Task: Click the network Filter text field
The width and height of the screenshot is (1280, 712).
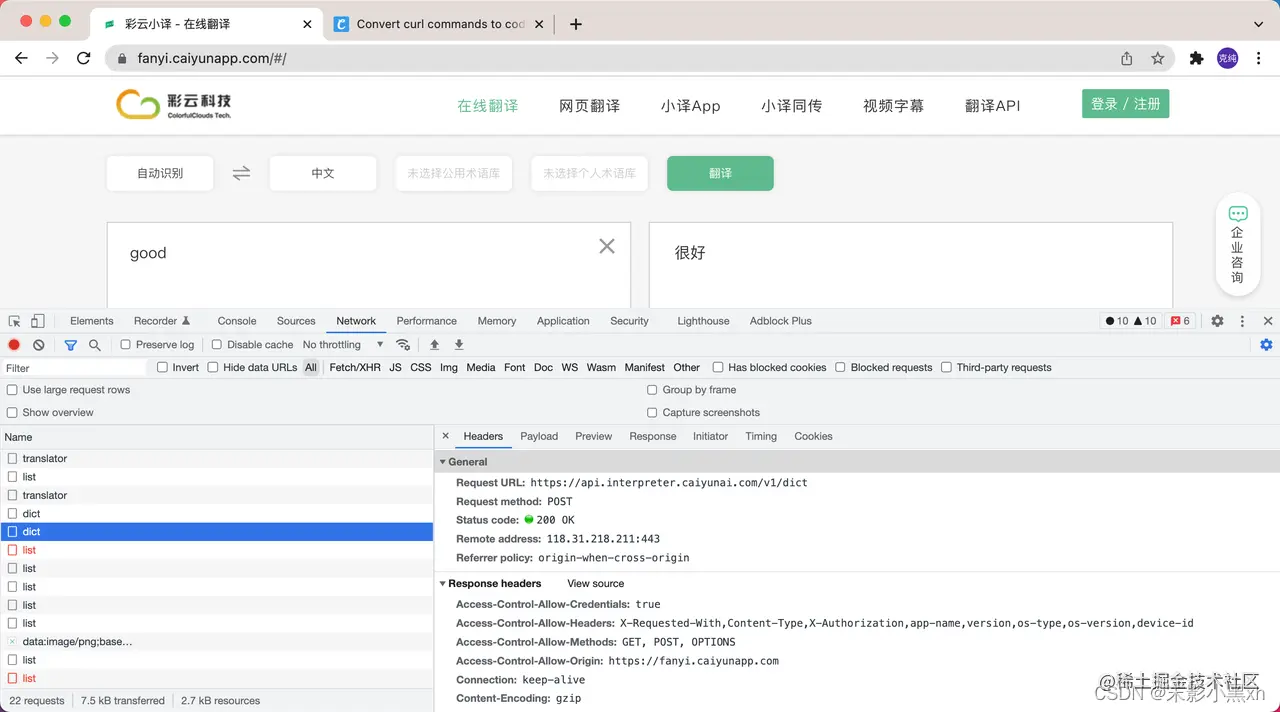Action: click(75, 368)
